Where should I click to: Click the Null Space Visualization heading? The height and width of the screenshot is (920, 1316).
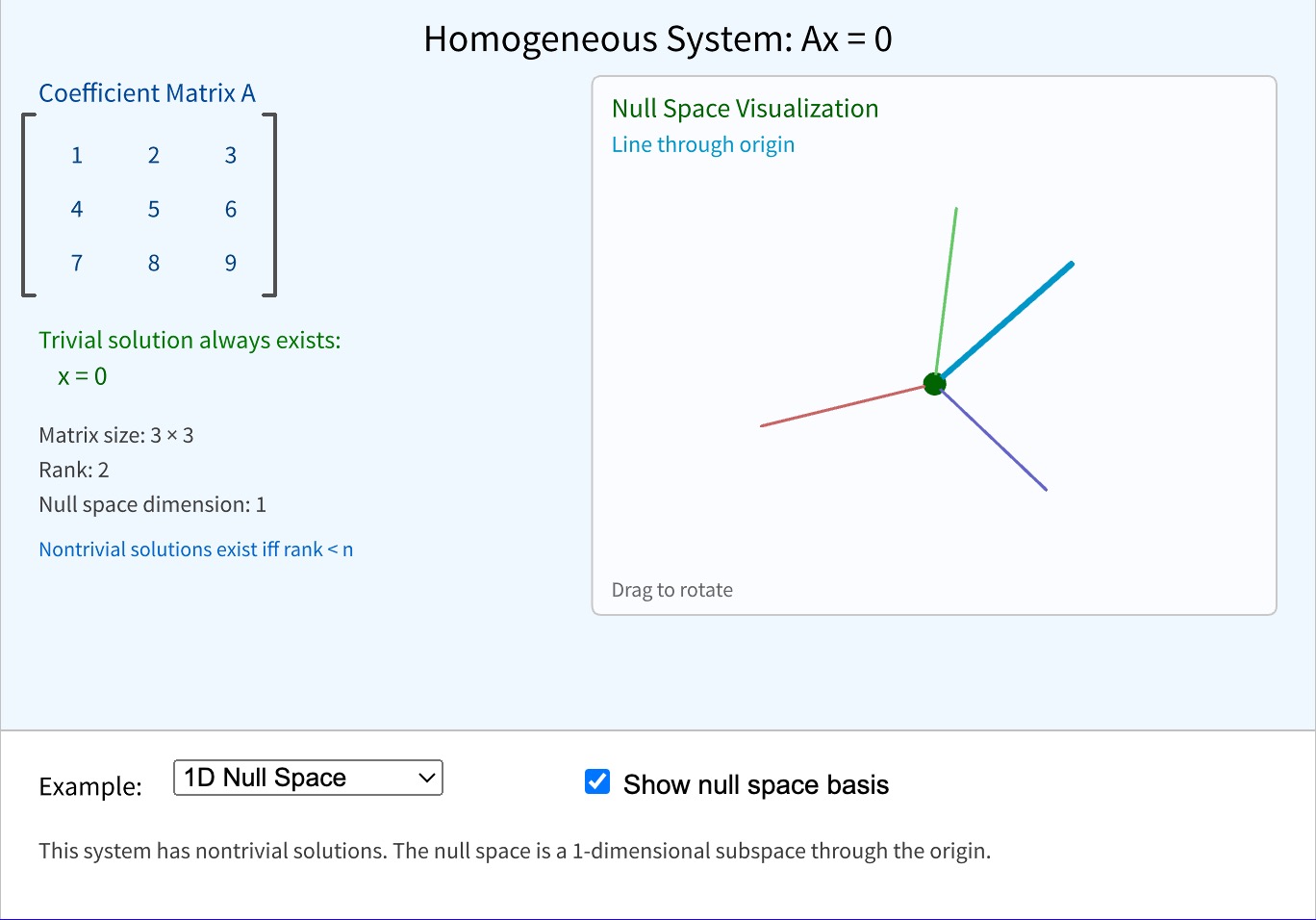[745, 108]
